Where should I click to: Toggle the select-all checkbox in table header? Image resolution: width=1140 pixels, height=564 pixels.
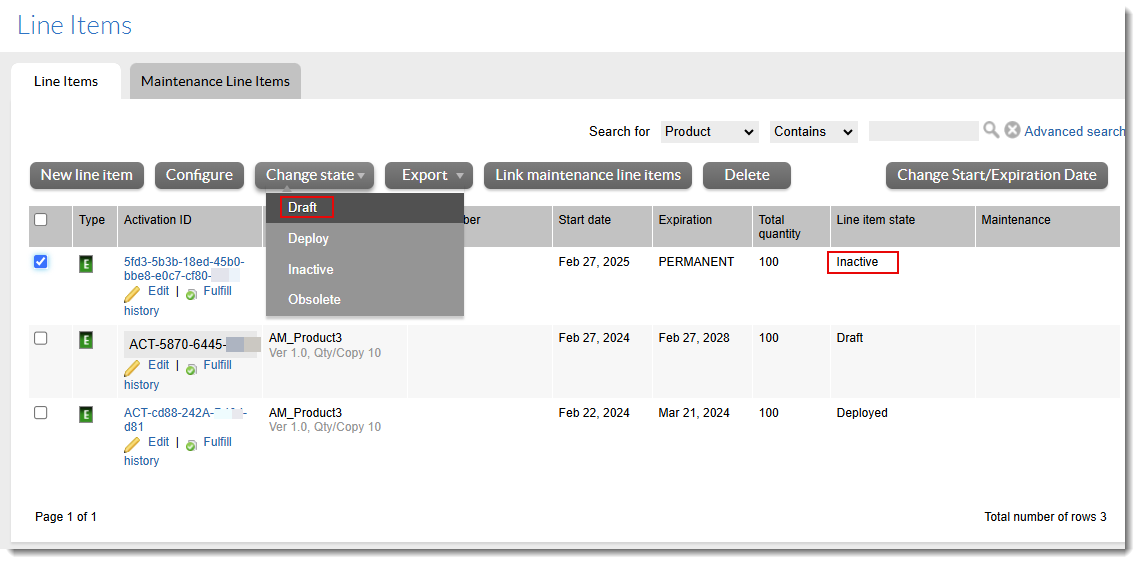[x=41, y=220]
